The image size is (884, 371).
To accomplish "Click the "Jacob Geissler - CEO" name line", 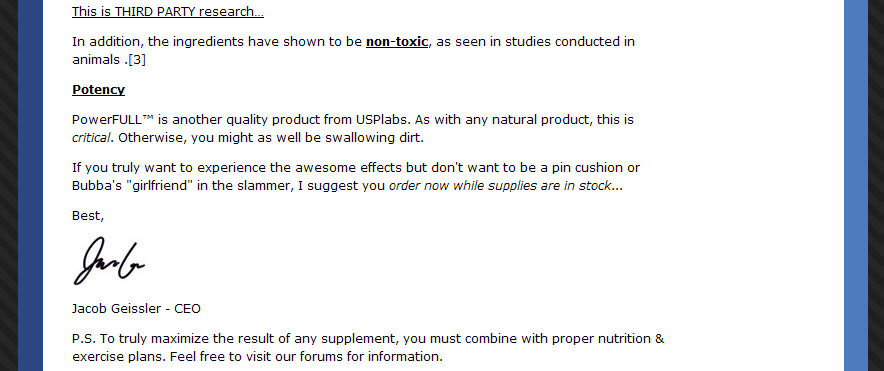I will click(x=136, y=308).
